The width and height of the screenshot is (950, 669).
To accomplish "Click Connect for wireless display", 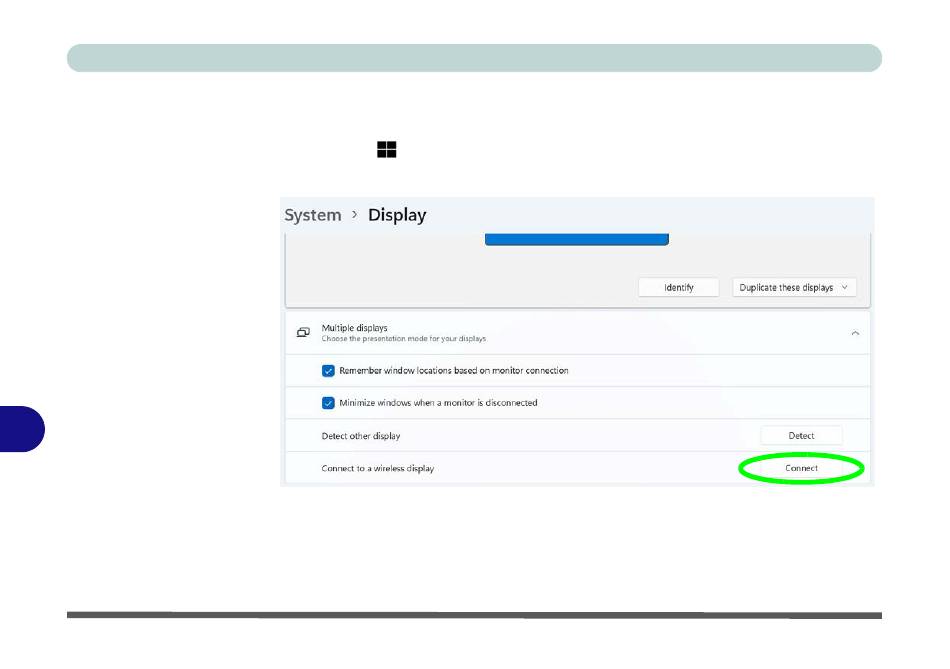I will [801, 468].
